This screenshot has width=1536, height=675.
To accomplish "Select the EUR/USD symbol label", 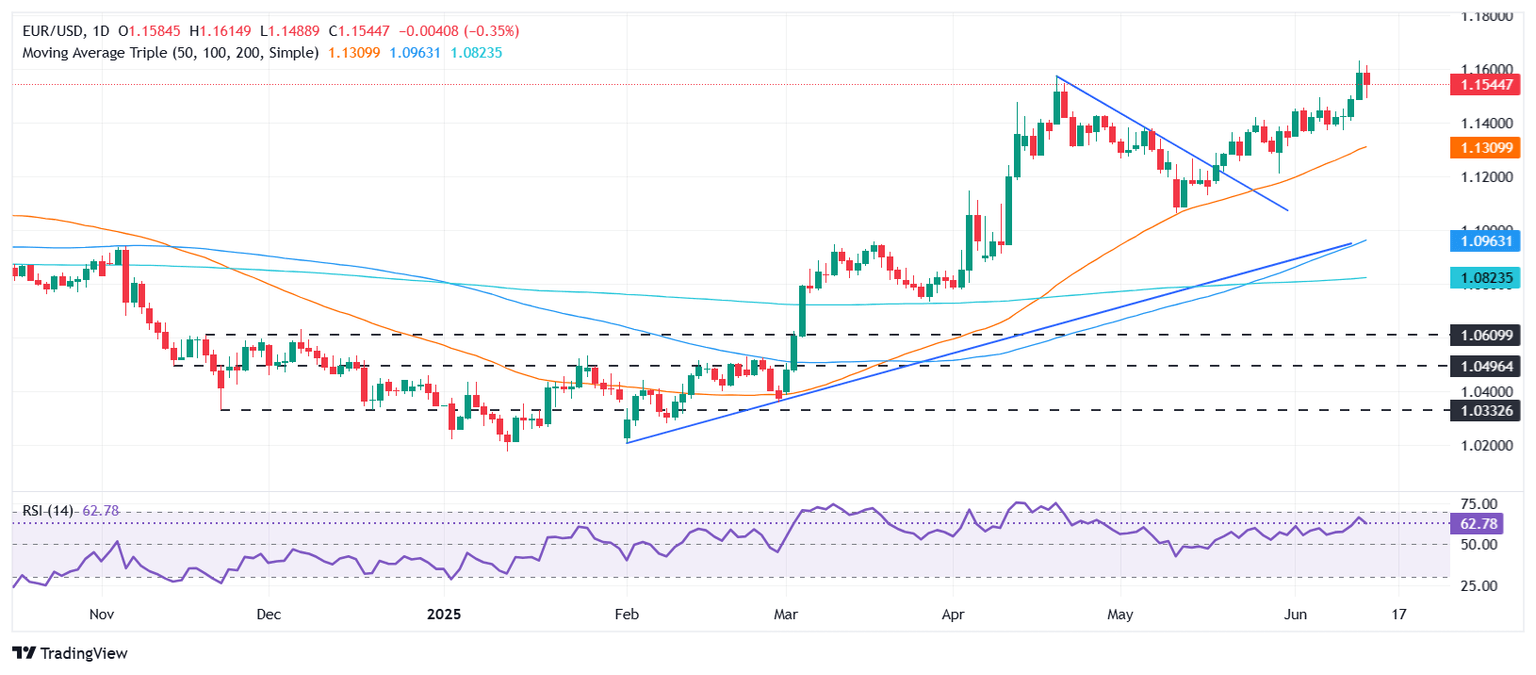I will (x=48, y=32).
